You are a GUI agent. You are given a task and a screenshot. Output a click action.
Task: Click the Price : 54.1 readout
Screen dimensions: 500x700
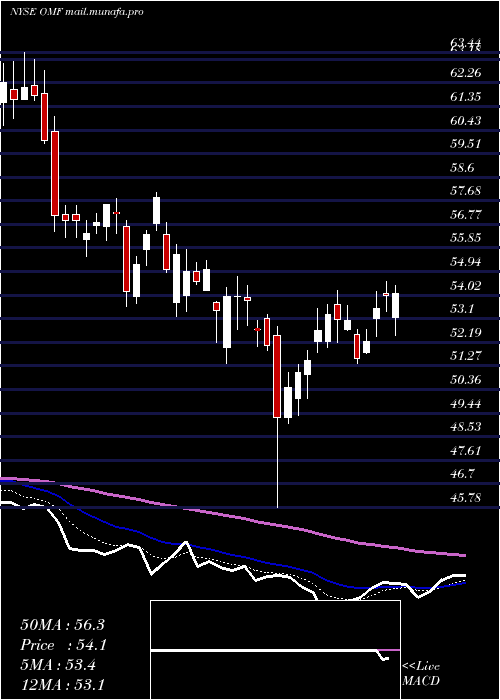coord(64,645)
